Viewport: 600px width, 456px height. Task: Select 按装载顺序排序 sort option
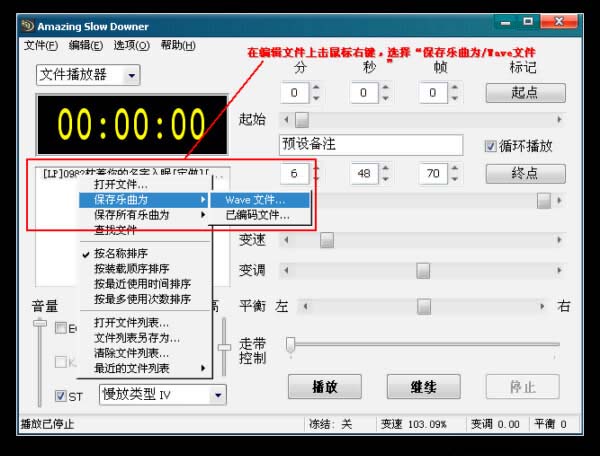pyautogui.click(x=144, y=269)
